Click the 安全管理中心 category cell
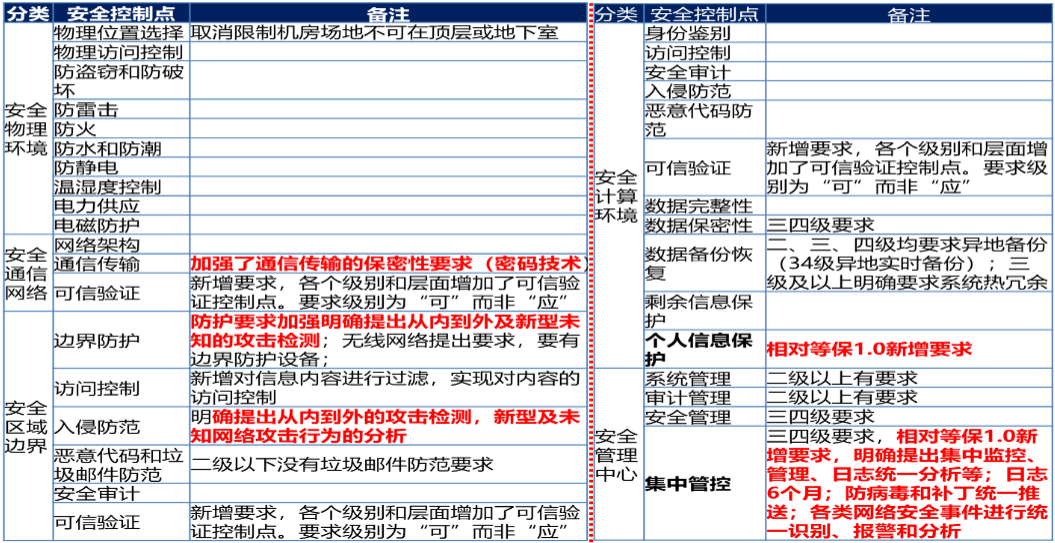1055x543 pixels. [618, 455]
